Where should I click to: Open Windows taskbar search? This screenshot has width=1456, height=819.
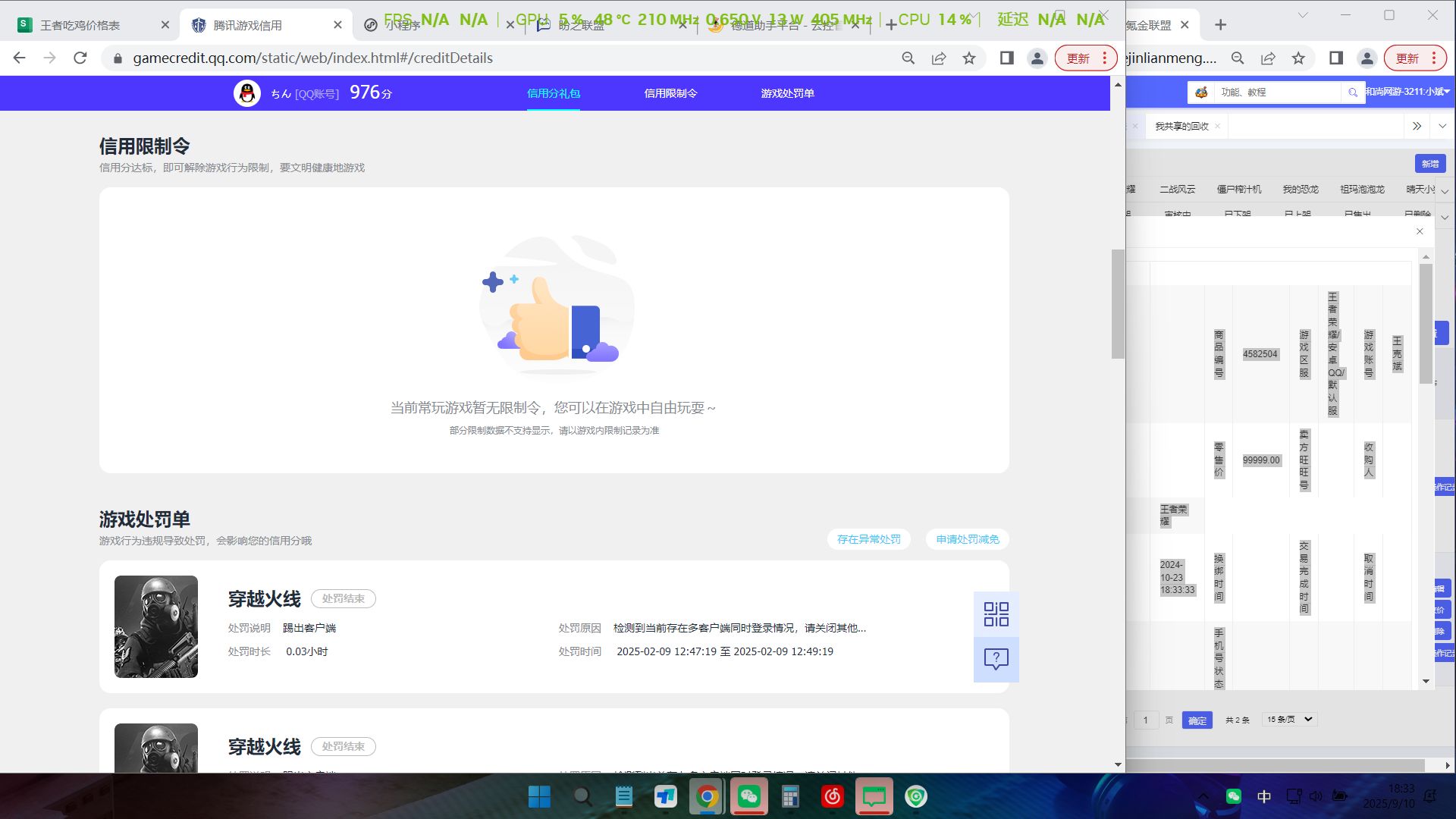[x=582, y=796]
